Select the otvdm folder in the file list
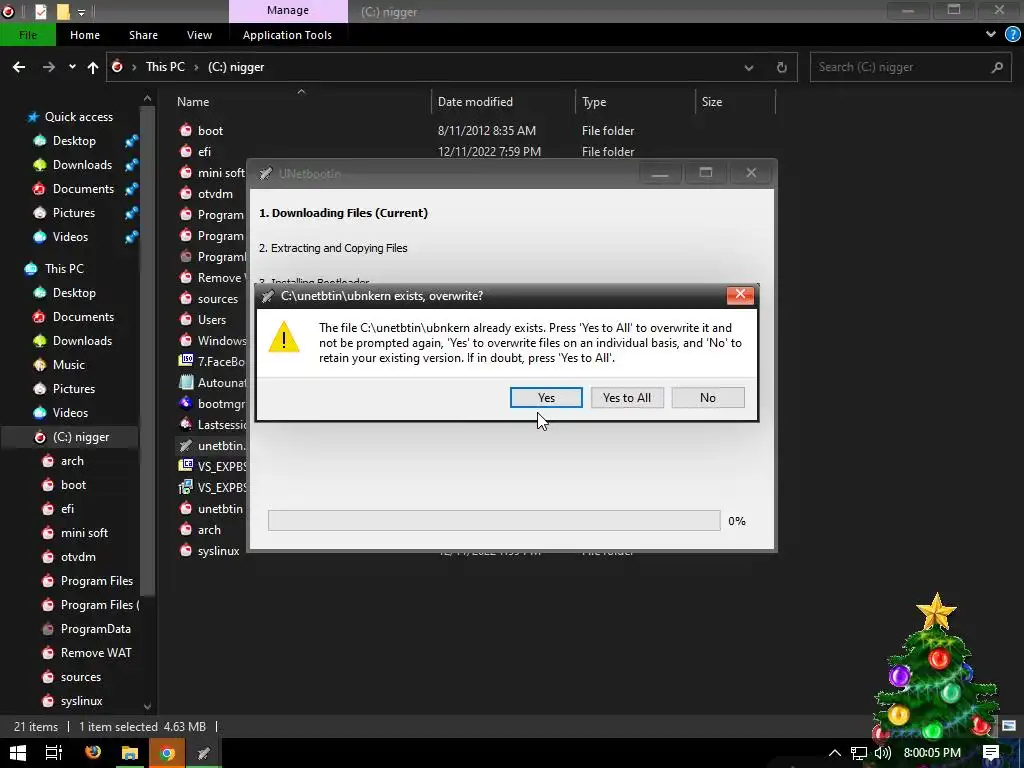The image size is (1024, 768). pos(215,193)
